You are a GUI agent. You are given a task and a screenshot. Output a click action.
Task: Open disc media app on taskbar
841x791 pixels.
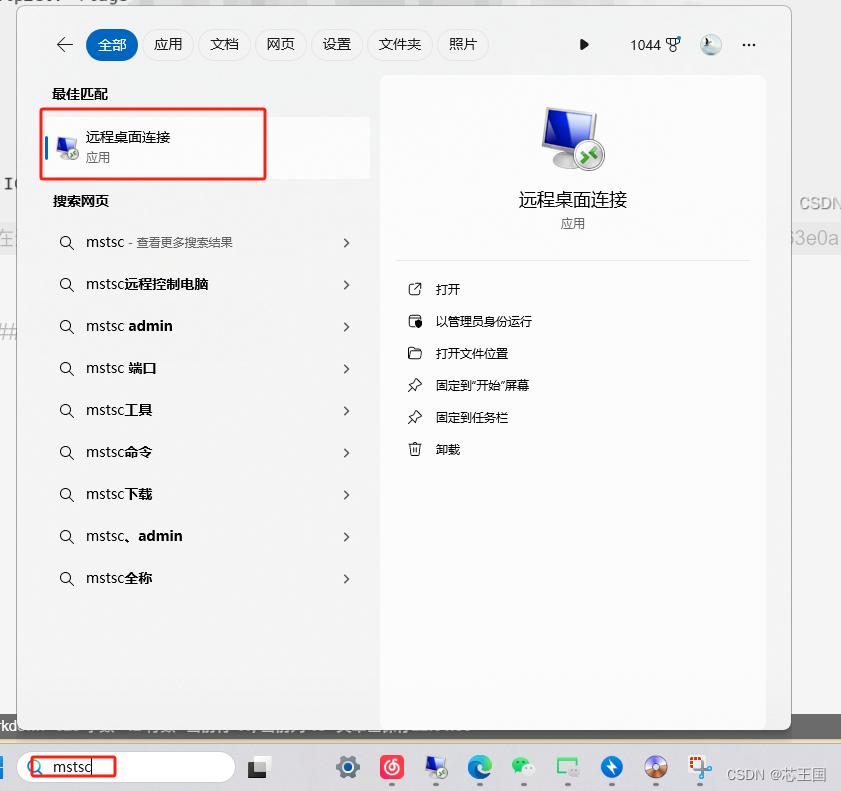(x=655, y=767)
